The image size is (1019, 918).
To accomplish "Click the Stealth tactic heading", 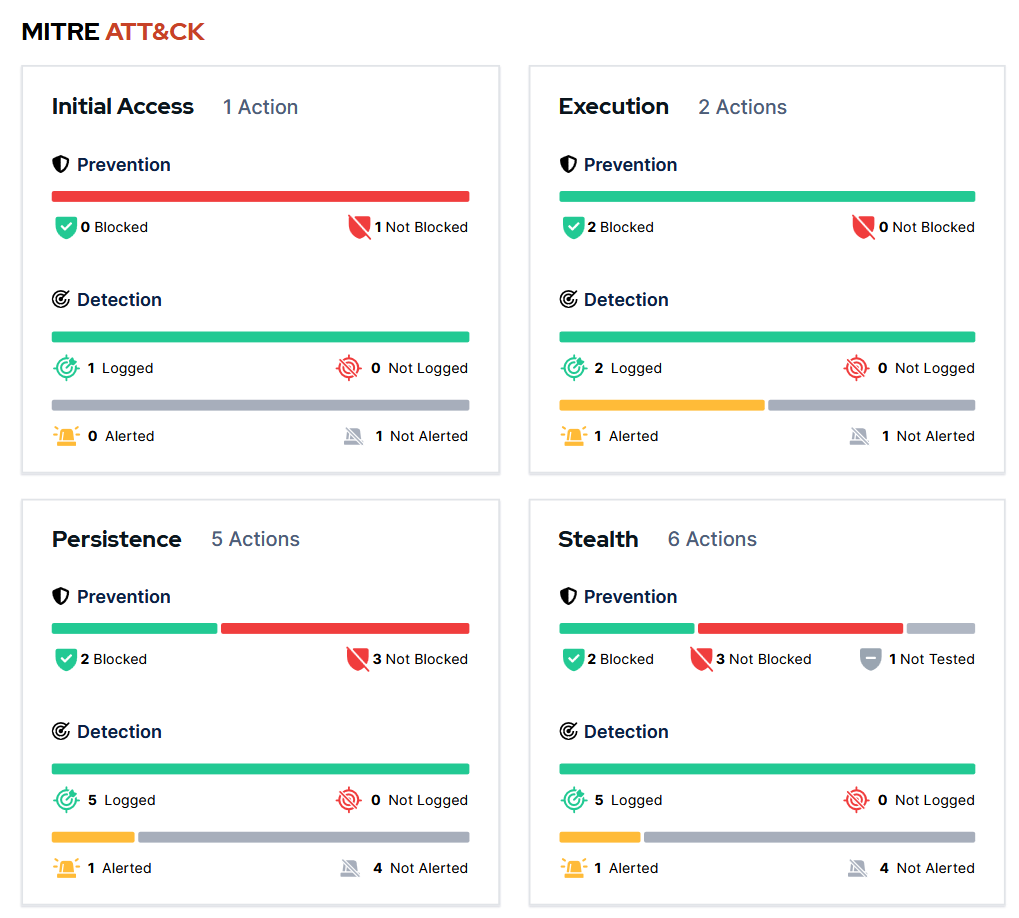I will 599,539.
